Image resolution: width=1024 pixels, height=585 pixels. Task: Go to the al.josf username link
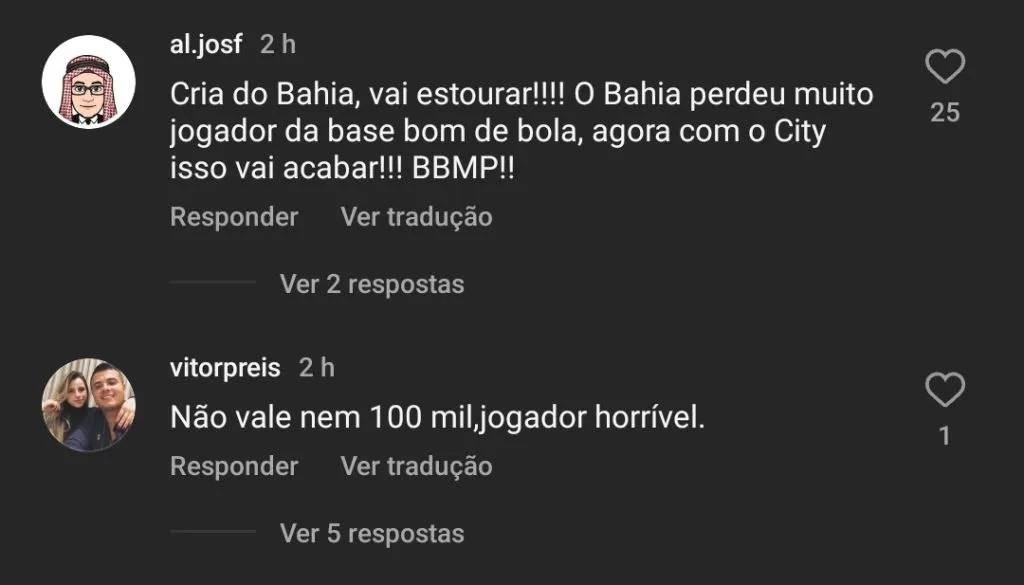click(206, 45)
